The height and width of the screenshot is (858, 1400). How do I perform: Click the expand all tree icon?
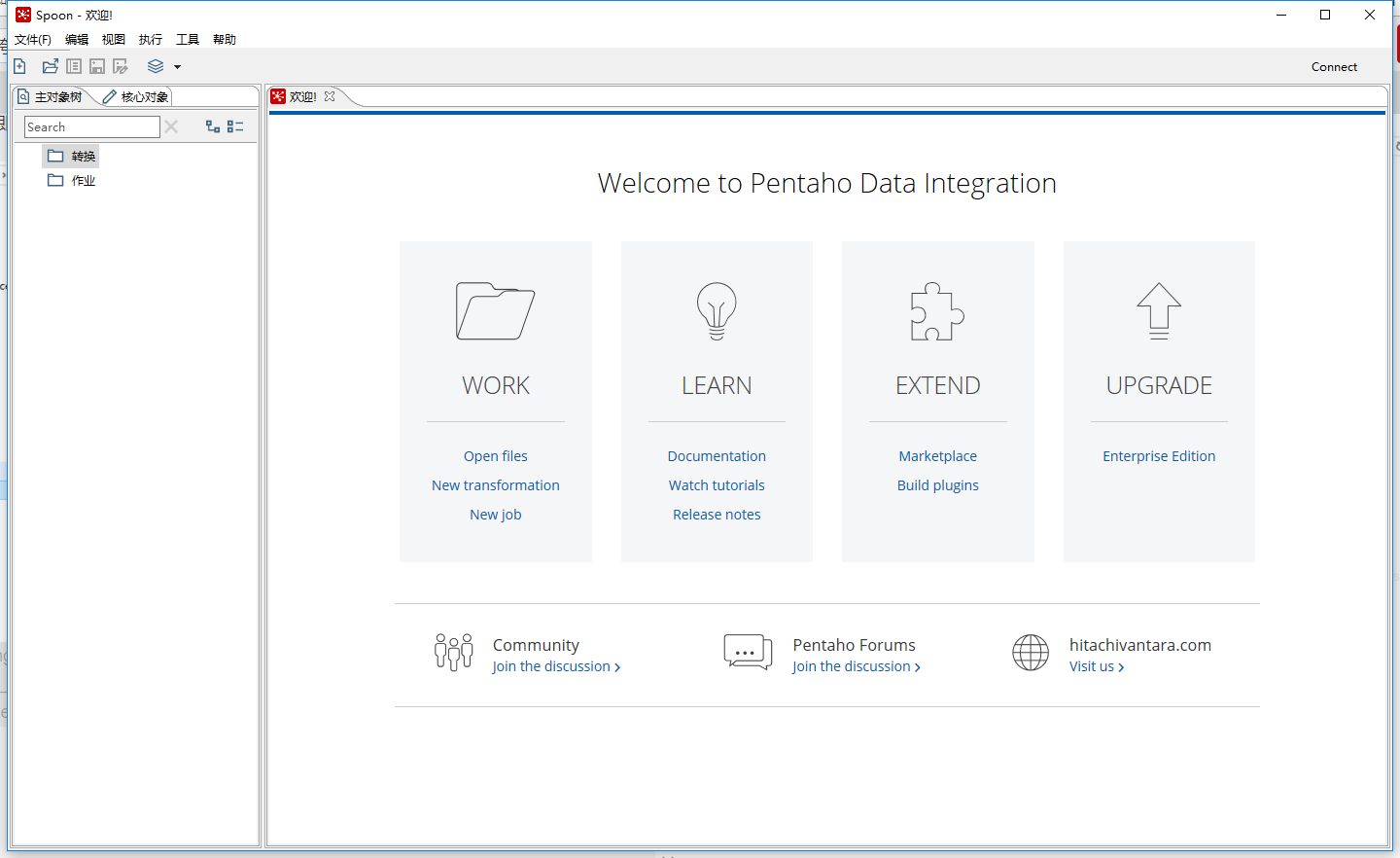click(213, 126)
